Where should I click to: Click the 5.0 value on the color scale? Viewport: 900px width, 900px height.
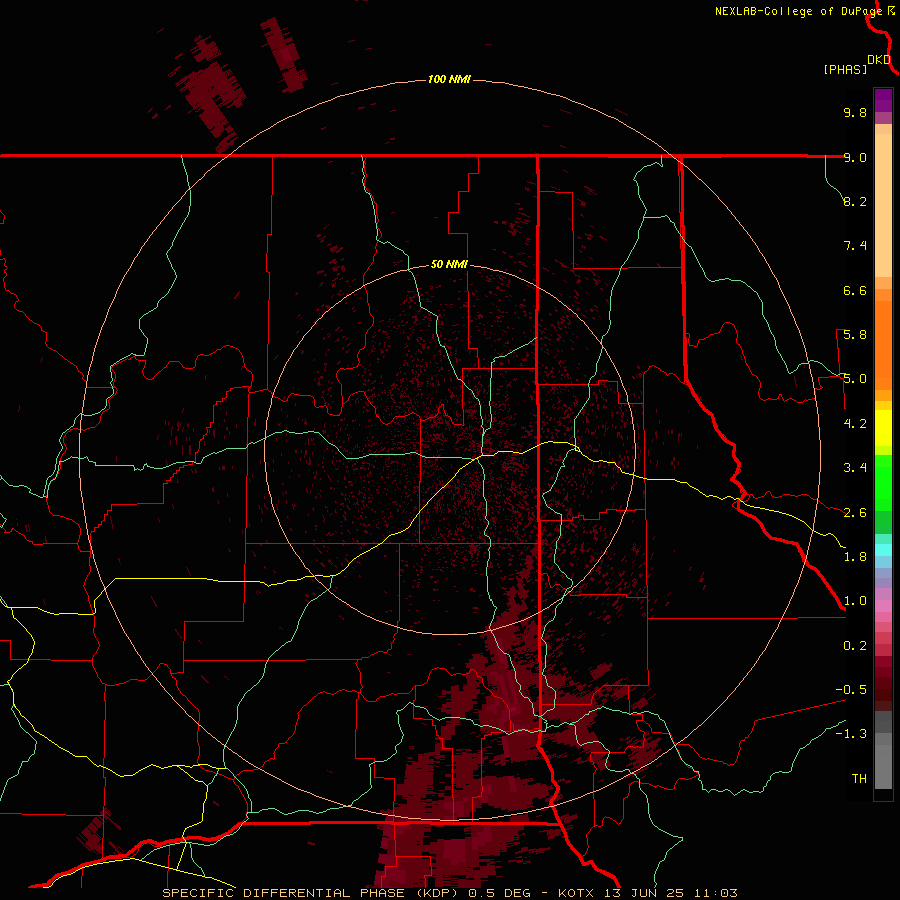(x=855, y=379)
